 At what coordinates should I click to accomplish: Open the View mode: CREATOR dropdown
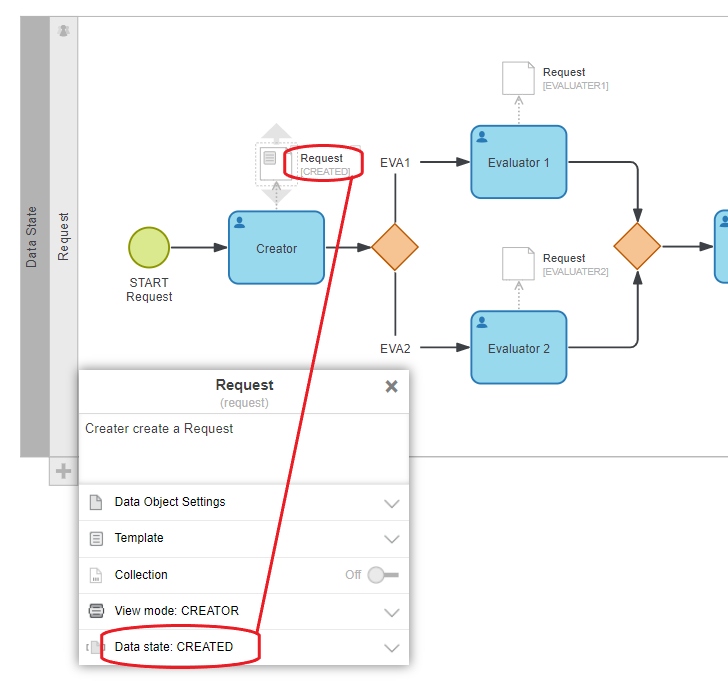(x=391, y=612)
